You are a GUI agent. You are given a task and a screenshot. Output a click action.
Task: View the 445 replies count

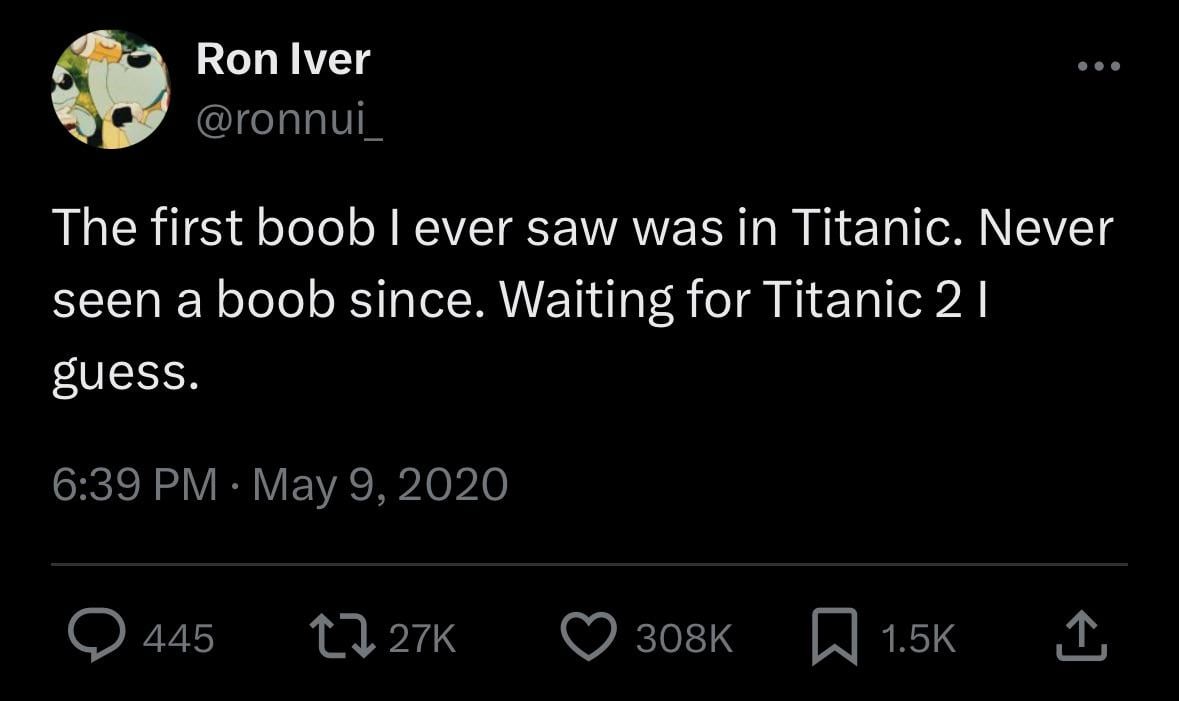click(x=179, y=638)
